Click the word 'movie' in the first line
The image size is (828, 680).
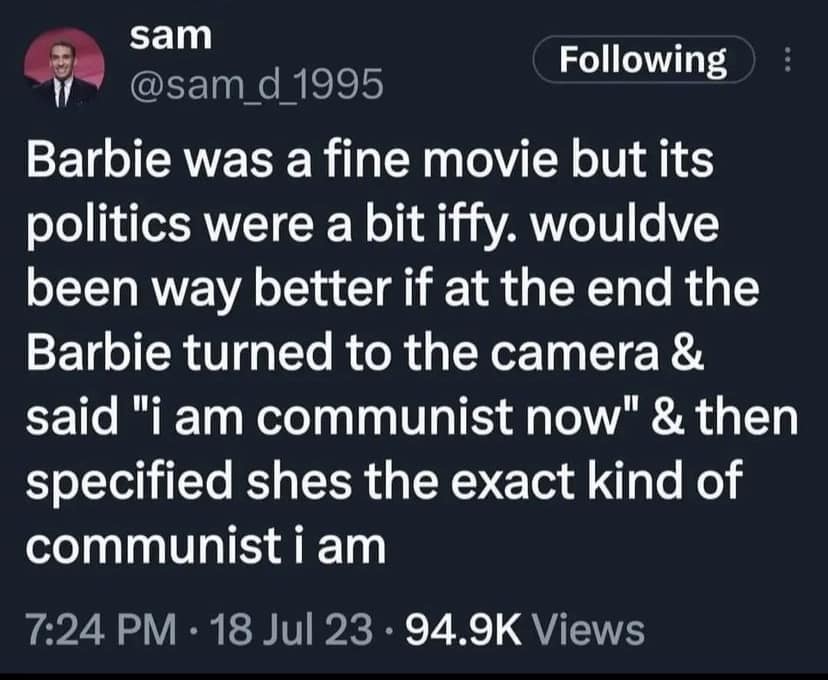[489, 161]
